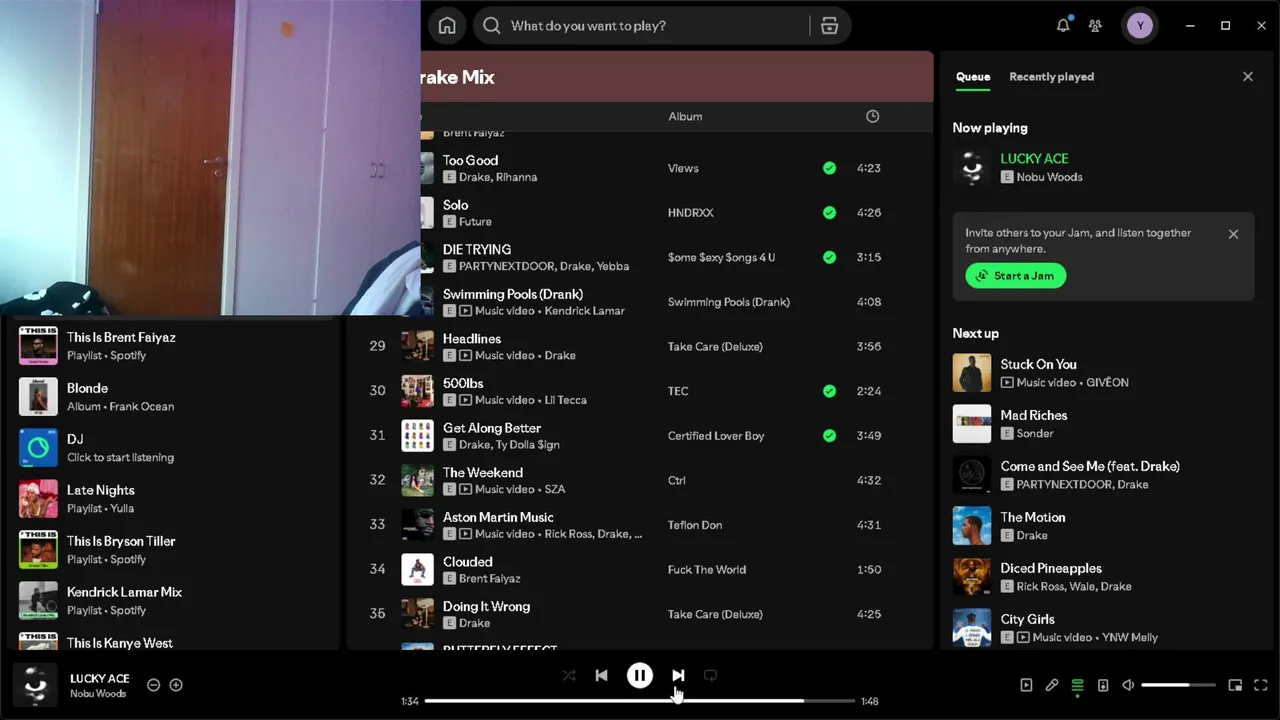Toggle the saved checkmark for 500lbs

pyautogui.click(x=829, y=391)
